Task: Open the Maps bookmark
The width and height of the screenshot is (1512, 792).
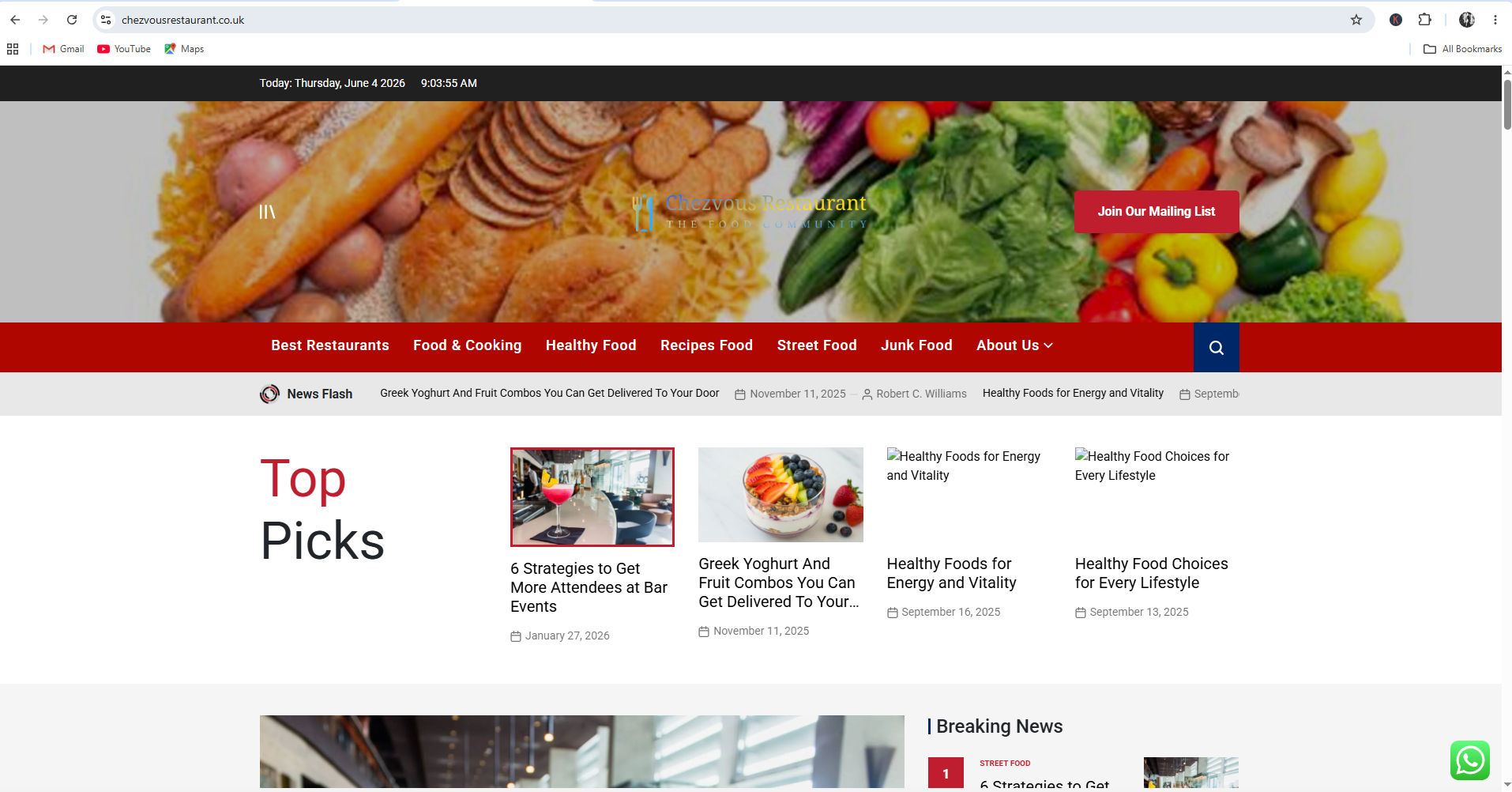Action: [184, 49]
